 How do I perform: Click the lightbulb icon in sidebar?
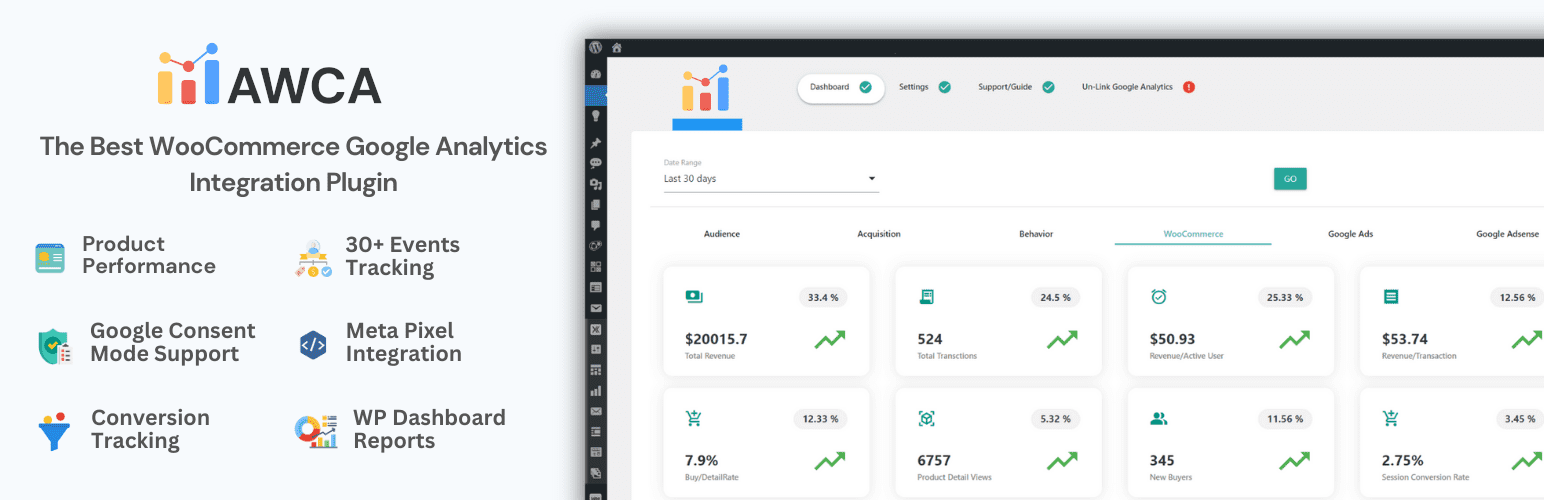click(596, 116)
